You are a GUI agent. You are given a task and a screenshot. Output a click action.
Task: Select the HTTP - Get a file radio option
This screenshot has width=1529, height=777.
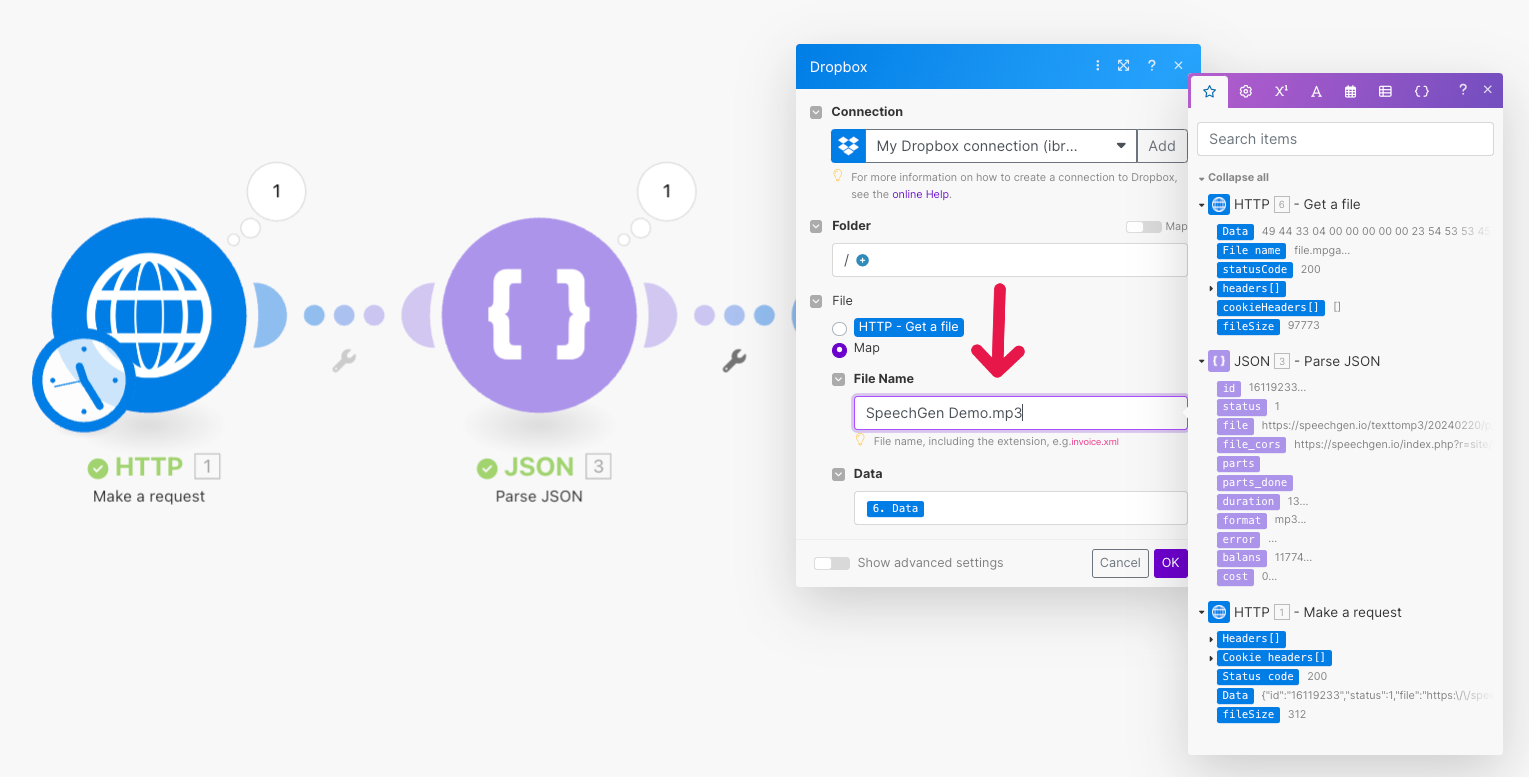pos(839,328)
